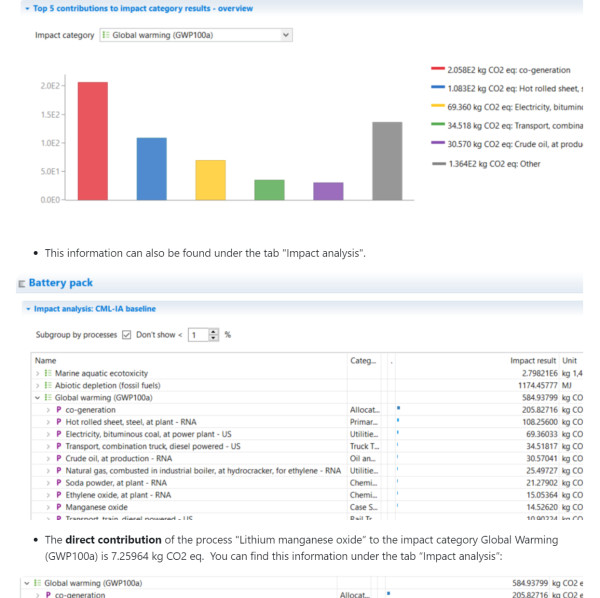Image resolution: width=600 pixels, height=598 pixels.
Task: Click the Abiotic depletion category icon
Action: 46,385
